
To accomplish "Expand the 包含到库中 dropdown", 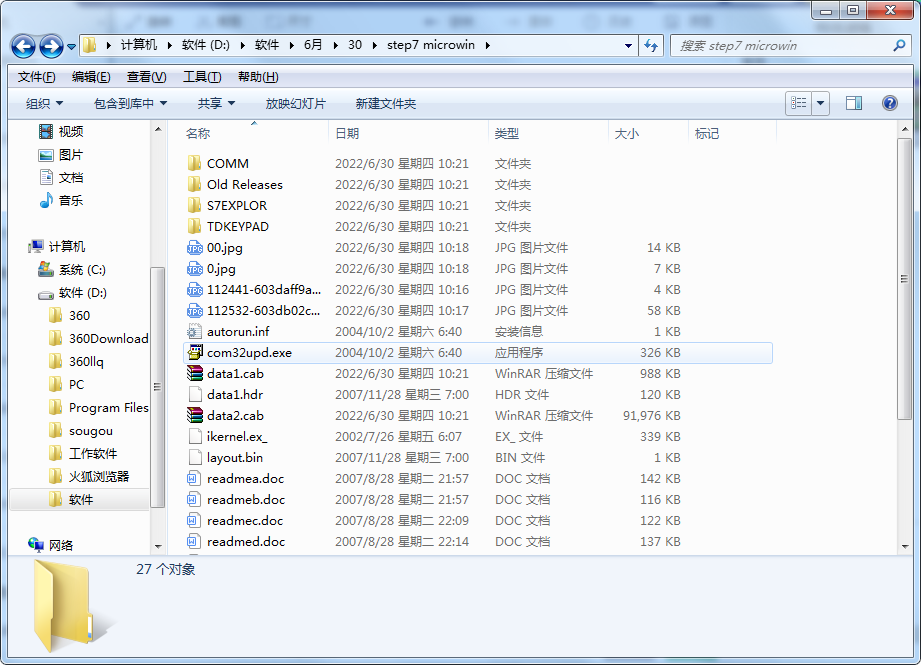I will click(x=130, y=103).
